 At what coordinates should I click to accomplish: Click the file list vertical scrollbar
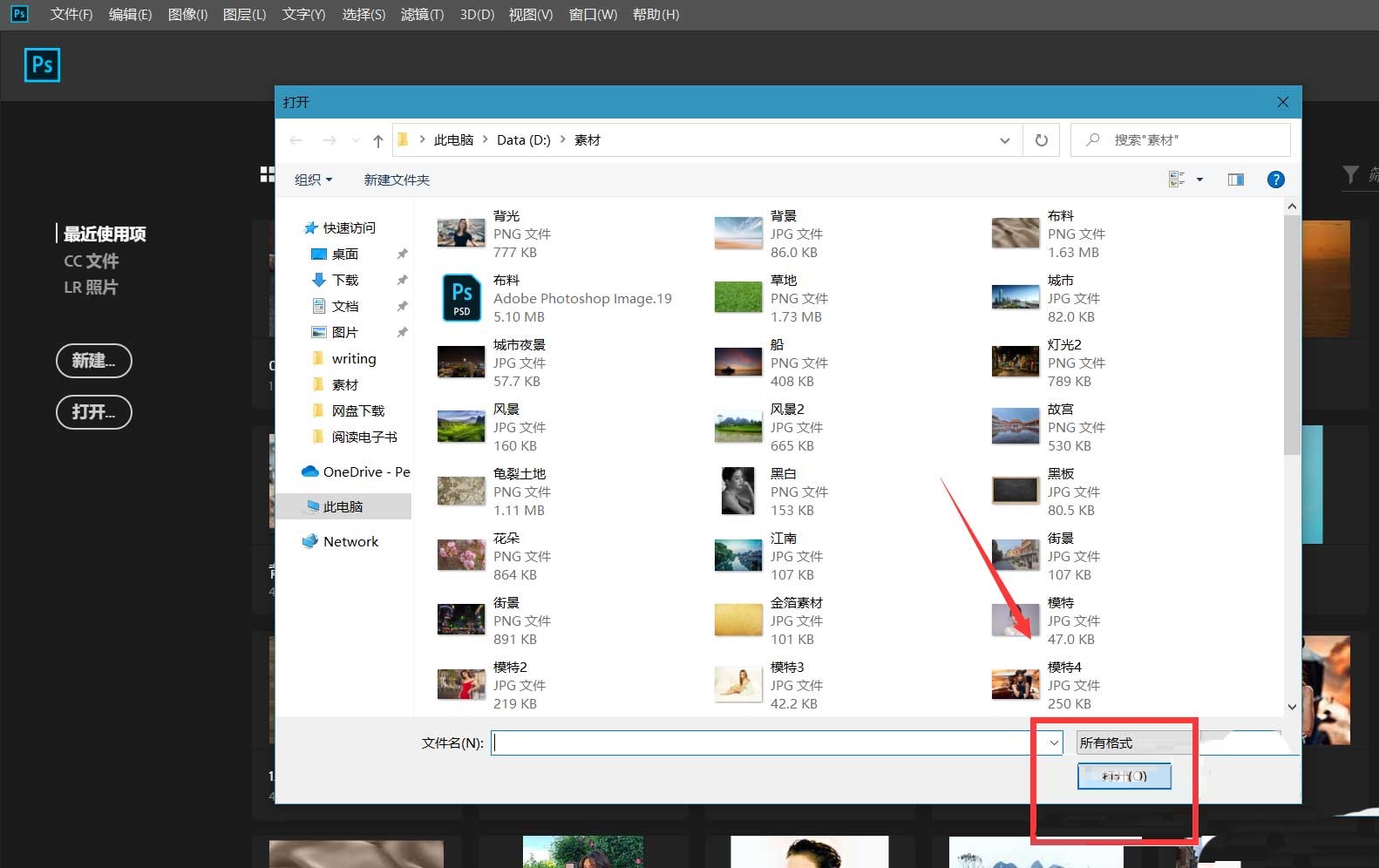coord(1291,349)
